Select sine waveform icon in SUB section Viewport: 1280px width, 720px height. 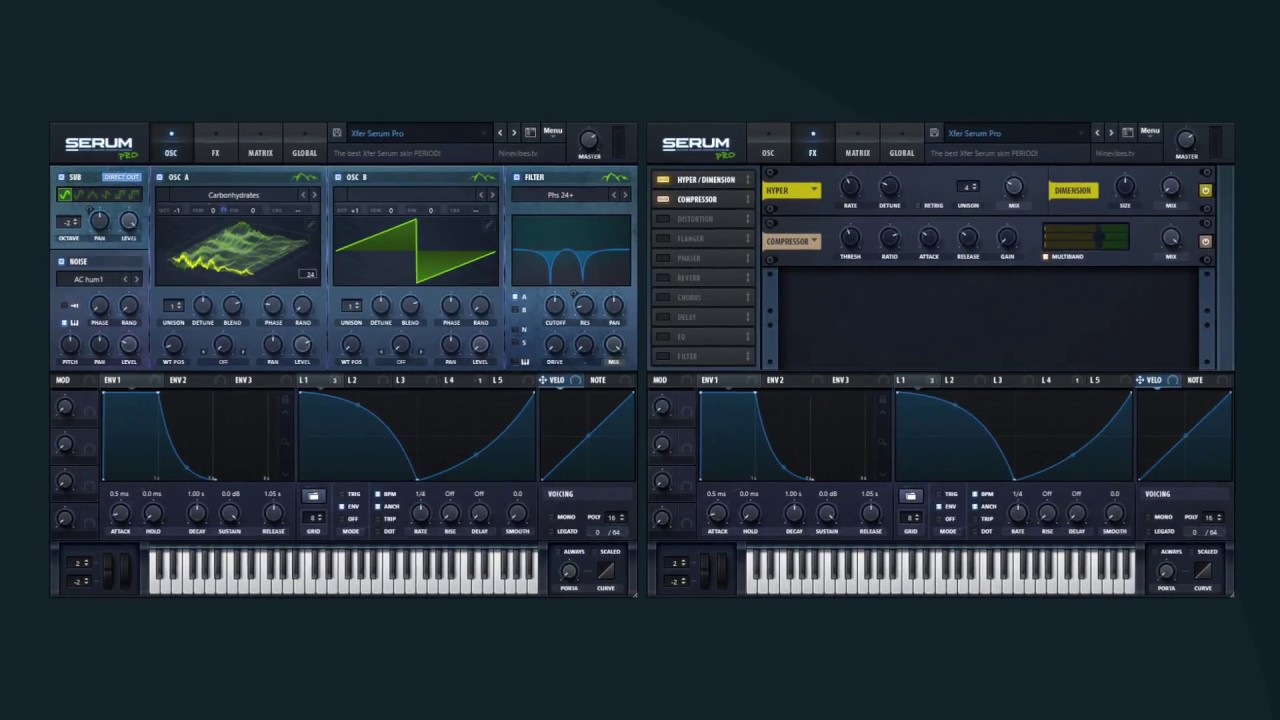click(66, 195)
